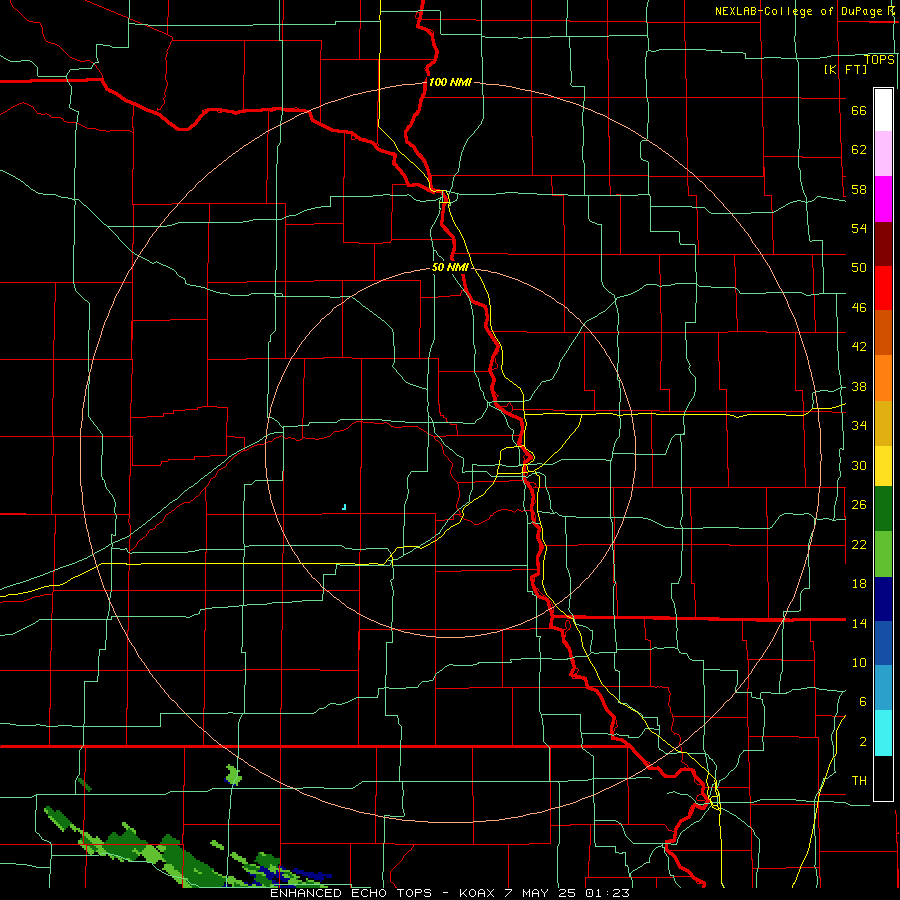Click the 'TH' threshold label

point(859,781)
